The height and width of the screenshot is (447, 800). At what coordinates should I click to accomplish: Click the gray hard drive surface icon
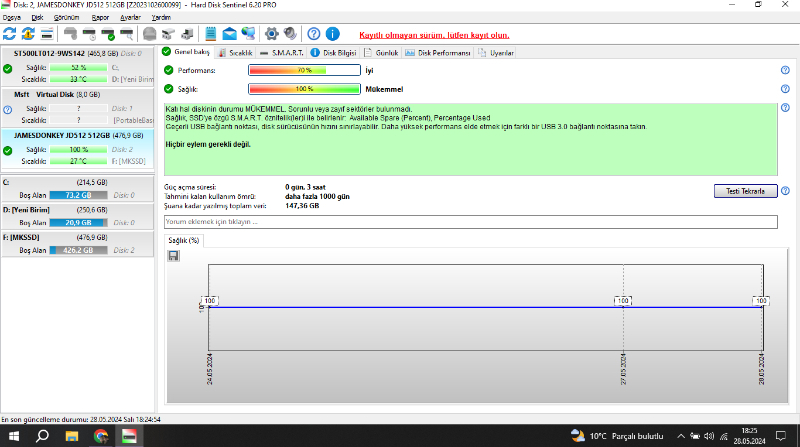(x=149, y=34)
